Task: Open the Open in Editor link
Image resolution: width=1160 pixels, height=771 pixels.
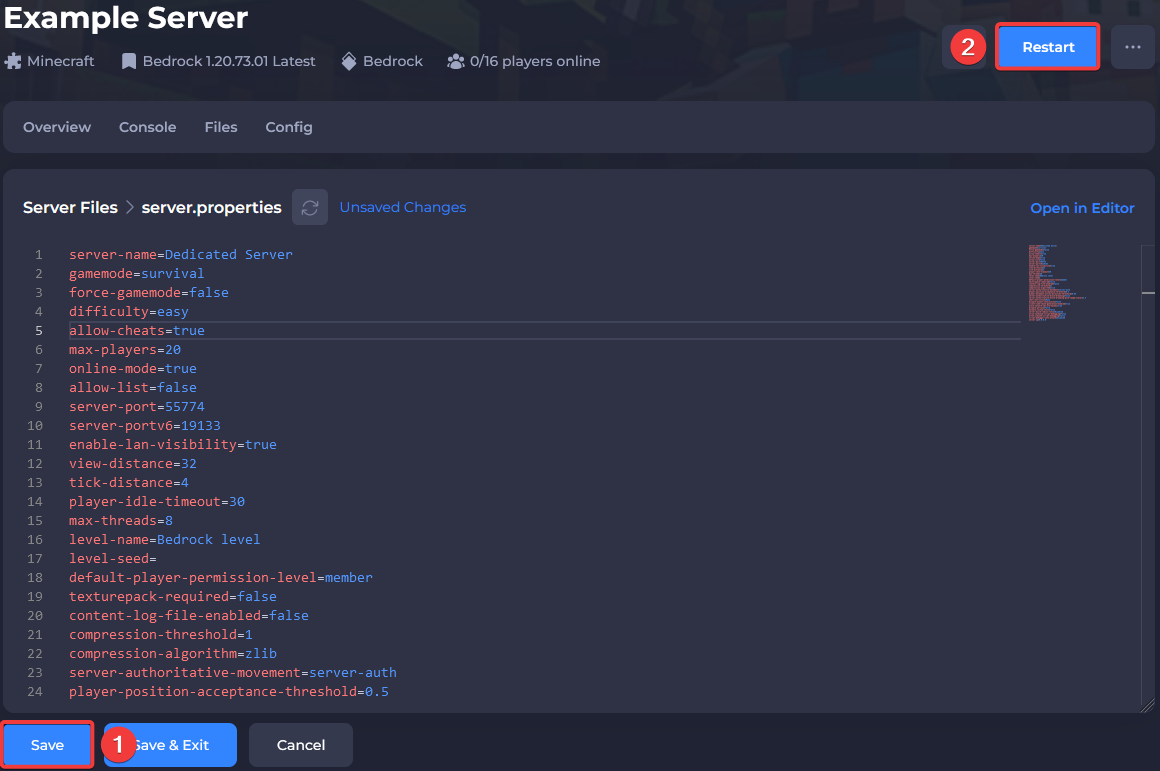Action: click(x=1082, y=208)
